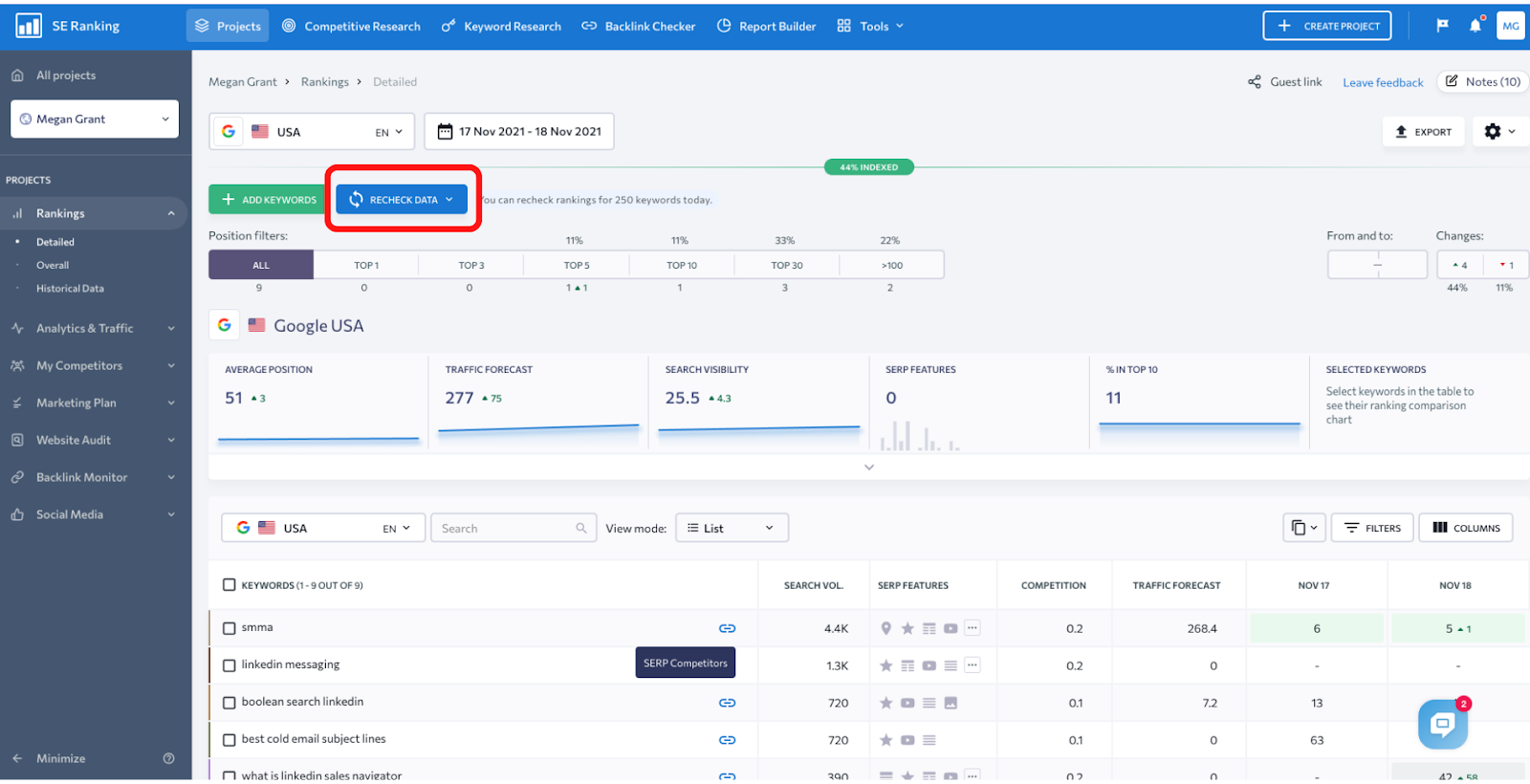The image size is (1530, 784).
Task: Expand My Competitors section
Action: tap(96, 365)
